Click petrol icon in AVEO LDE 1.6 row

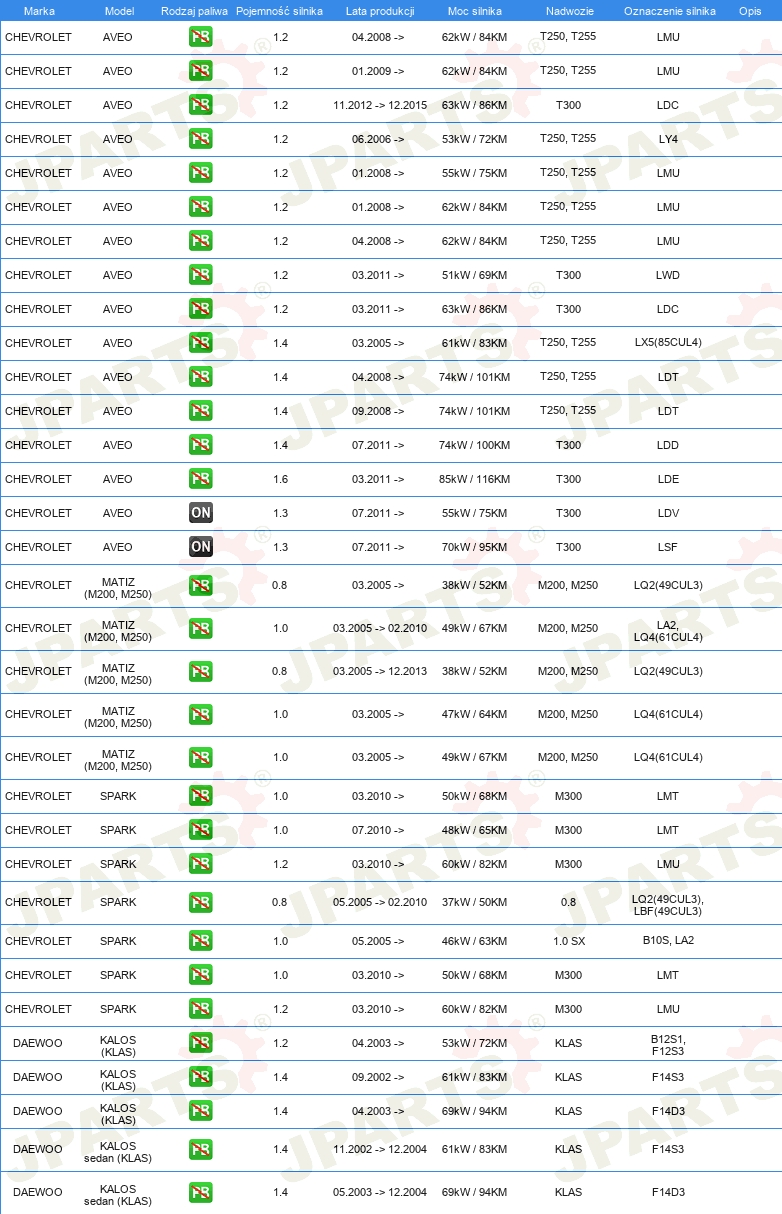(x=201, y=479)
